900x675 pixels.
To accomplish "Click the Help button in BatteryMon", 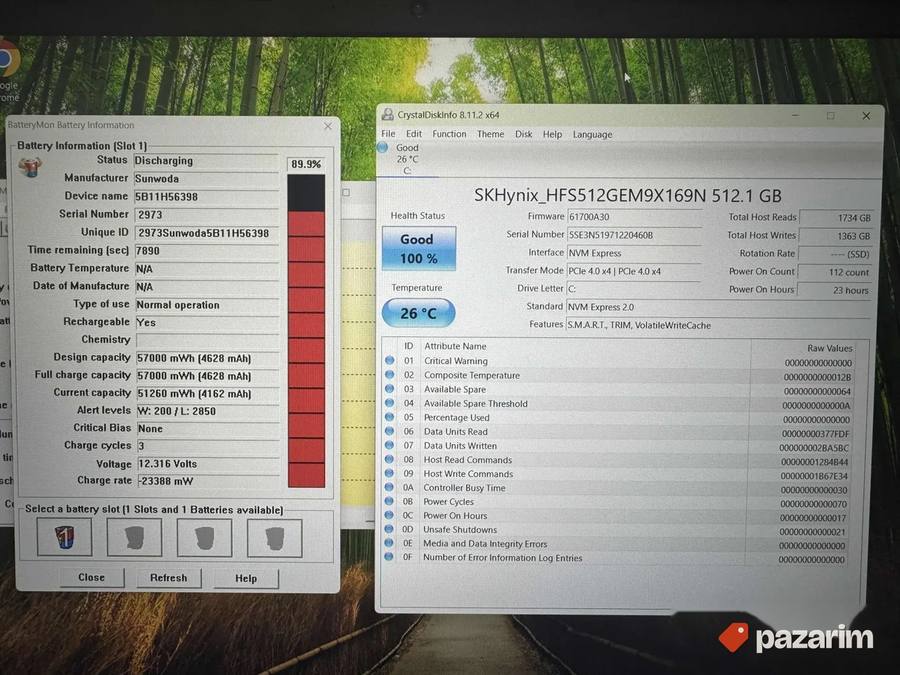I will point(246,579).
